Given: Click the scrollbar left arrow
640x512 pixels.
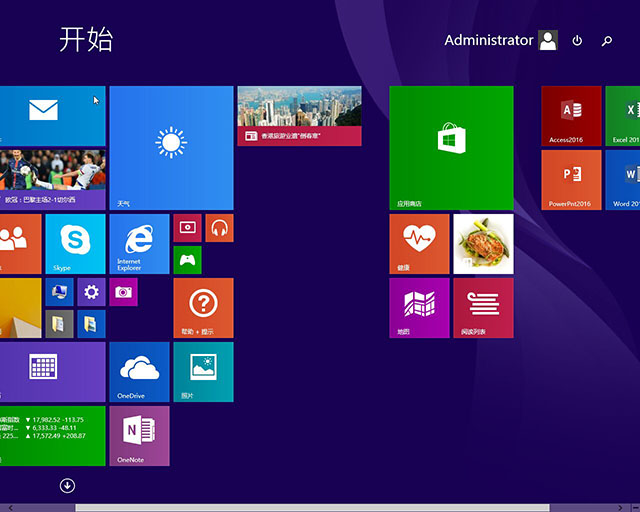Looking at the screenshot, I should coord(11,508).
